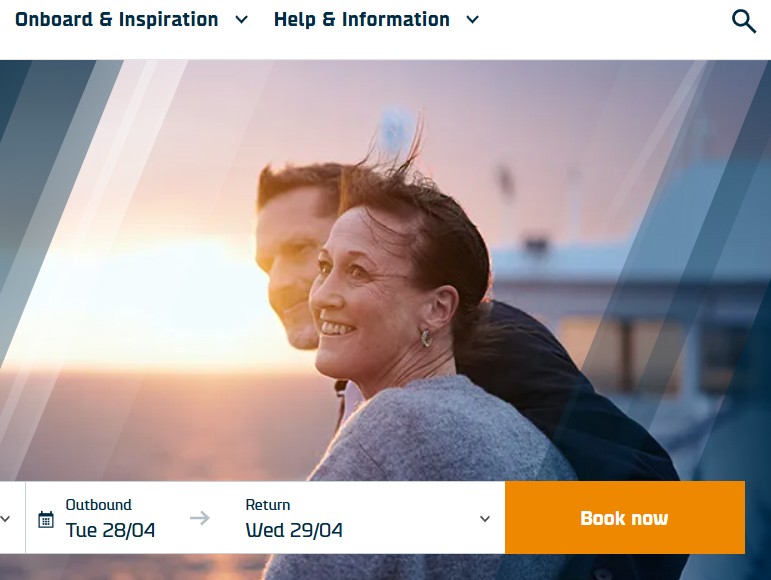Expand chevron next to Onboard & Inspiration
The height and width of the screenshot is (580, 771).
[x=241, y=20]
